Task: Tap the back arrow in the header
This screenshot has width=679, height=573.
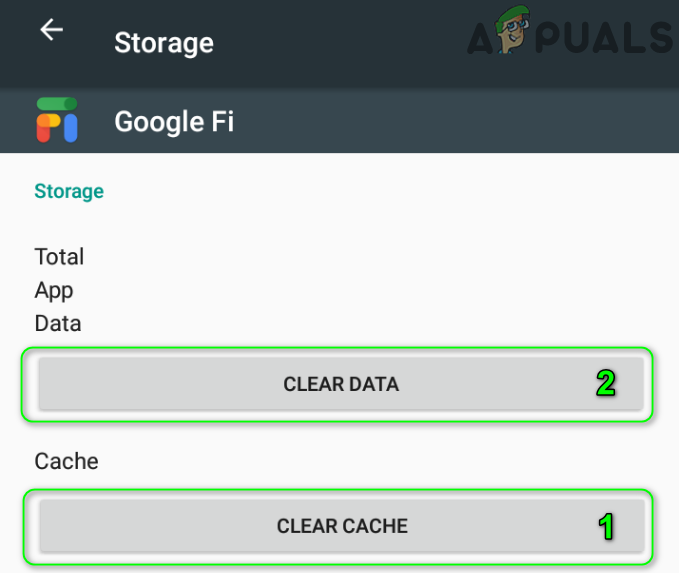Action: [x=51, y=30]
